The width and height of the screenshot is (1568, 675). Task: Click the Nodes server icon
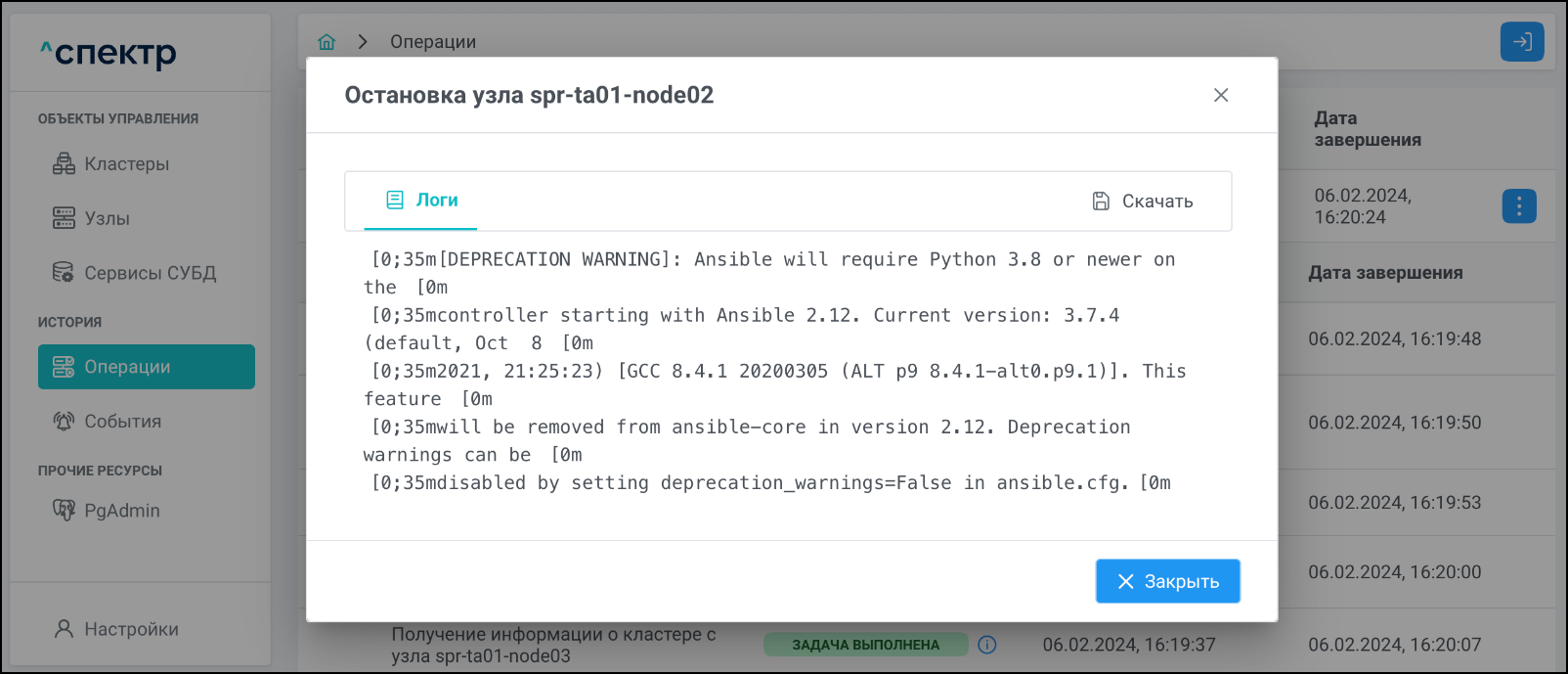tap(64, 218)
